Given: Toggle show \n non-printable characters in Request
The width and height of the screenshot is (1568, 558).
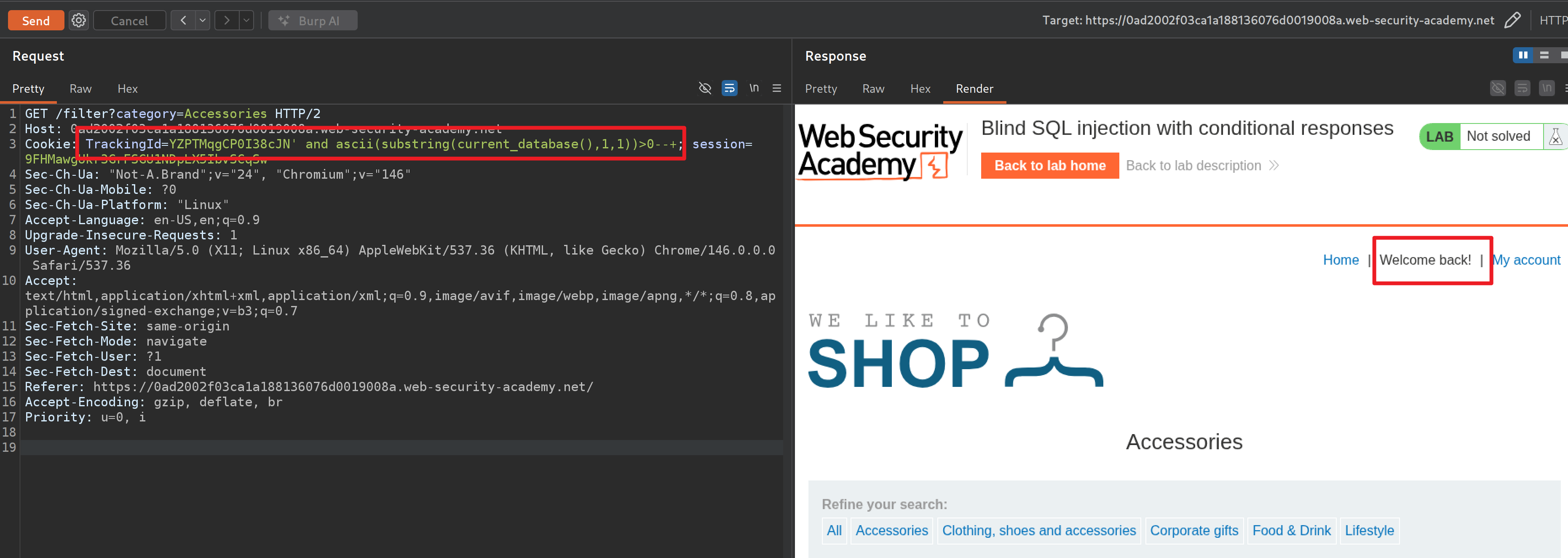Looking at the screenshot, I should [x=754, y=89].
